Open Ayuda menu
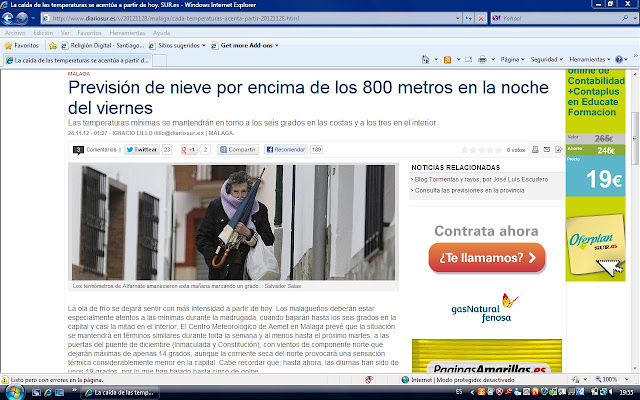 click(161, 33)
